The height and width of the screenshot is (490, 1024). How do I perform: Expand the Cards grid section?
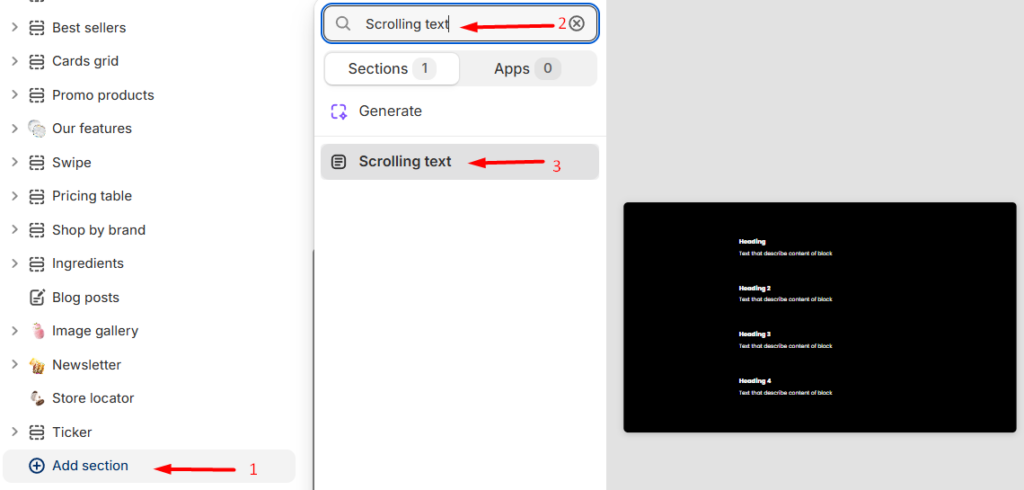tap(14, 61)
